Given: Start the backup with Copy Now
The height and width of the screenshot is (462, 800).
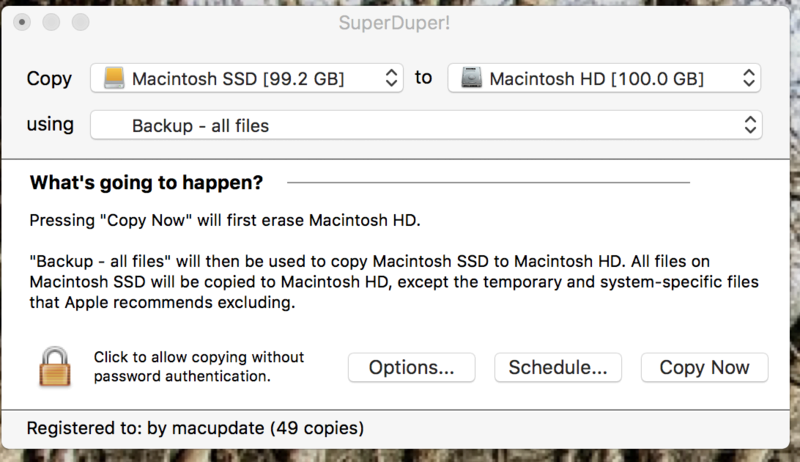Looking at the screenshot, I should pos(704,367).
